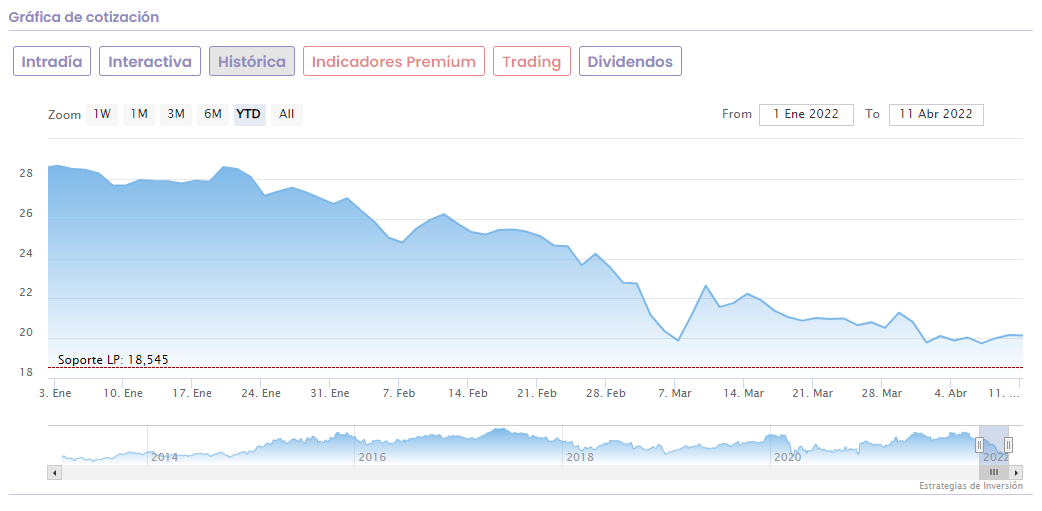Viewport: 1042px width, 511px height.
Task: Set zoom range to 1M
Action: pyautogui.click(x=139, y=114)
